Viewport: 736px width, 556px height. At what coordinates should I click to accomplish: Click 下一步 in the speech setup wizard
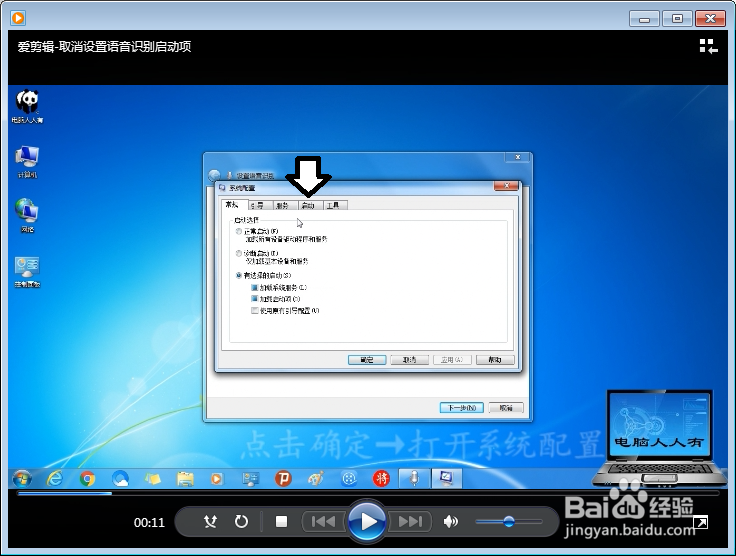tap(462, 408)
